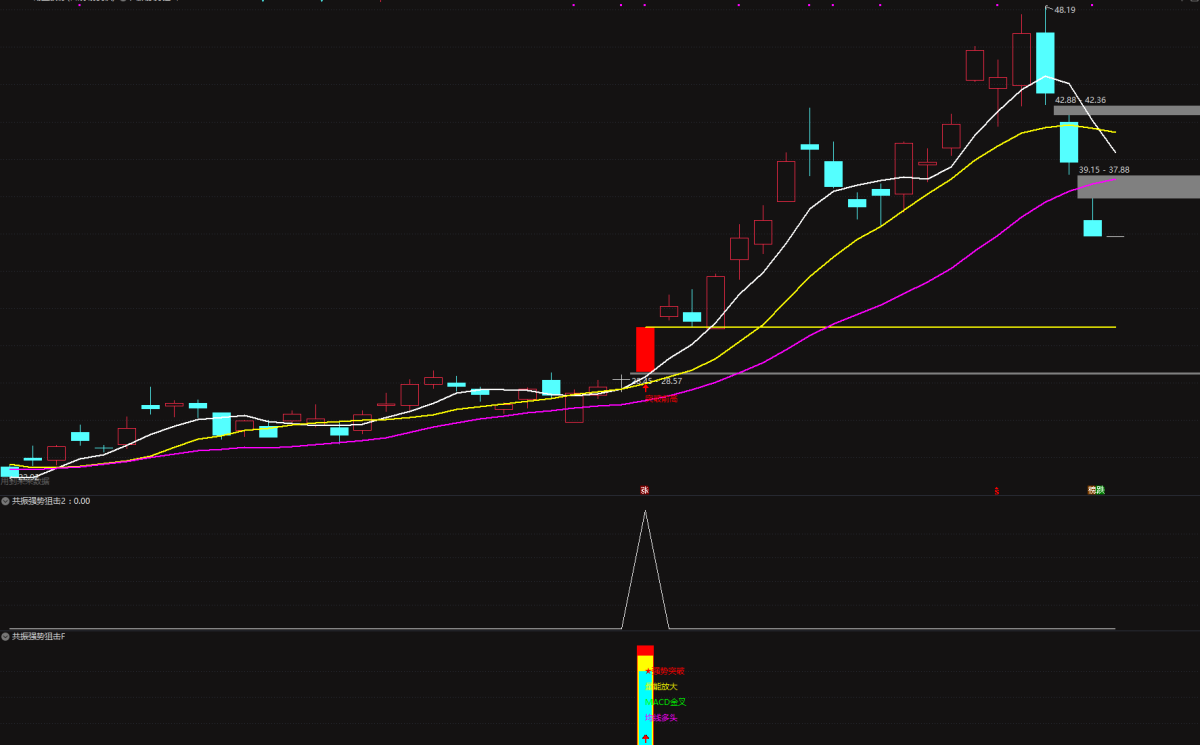Click the red star beside 强势突破

pyautogui.click(x=648, y=671)
